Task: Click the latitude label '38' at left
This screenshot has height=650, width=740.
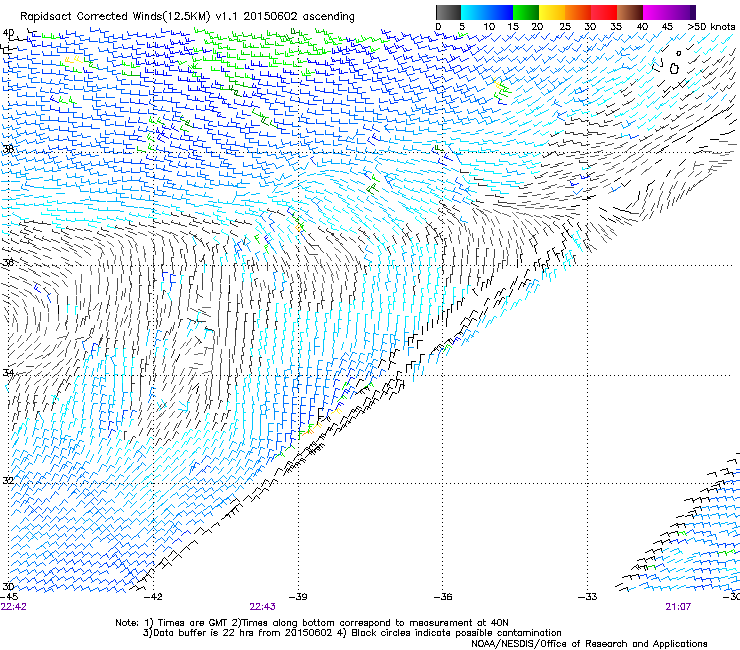Action: coord(8,149)
